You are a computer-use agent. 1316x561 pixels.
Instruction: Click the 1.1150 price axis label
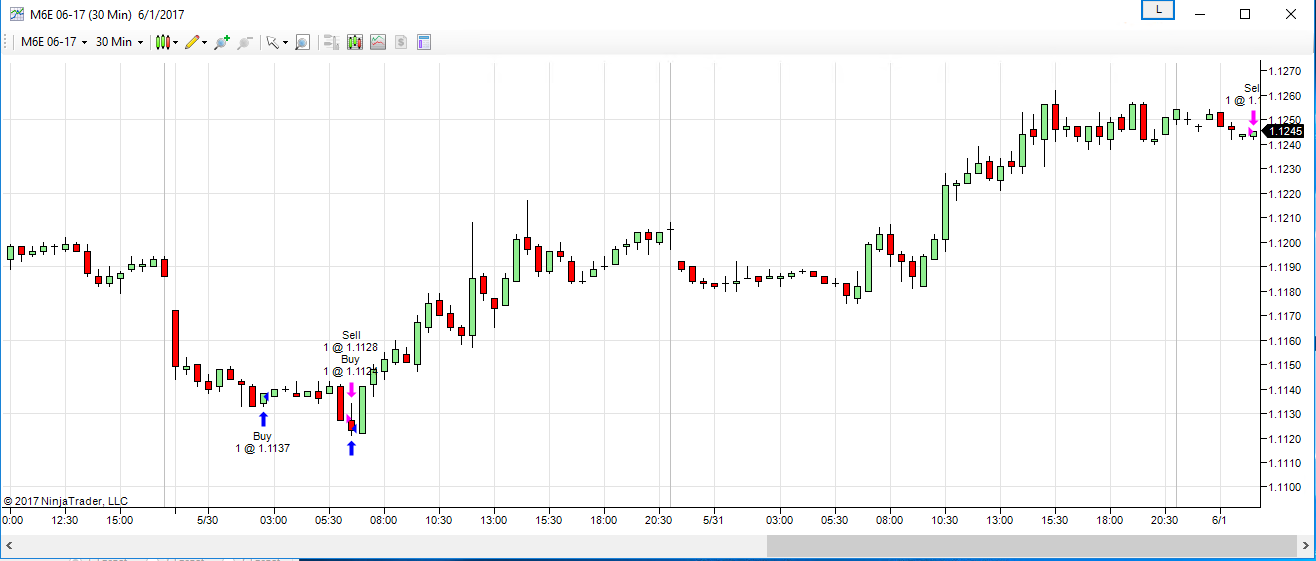tap(1284, 365)
